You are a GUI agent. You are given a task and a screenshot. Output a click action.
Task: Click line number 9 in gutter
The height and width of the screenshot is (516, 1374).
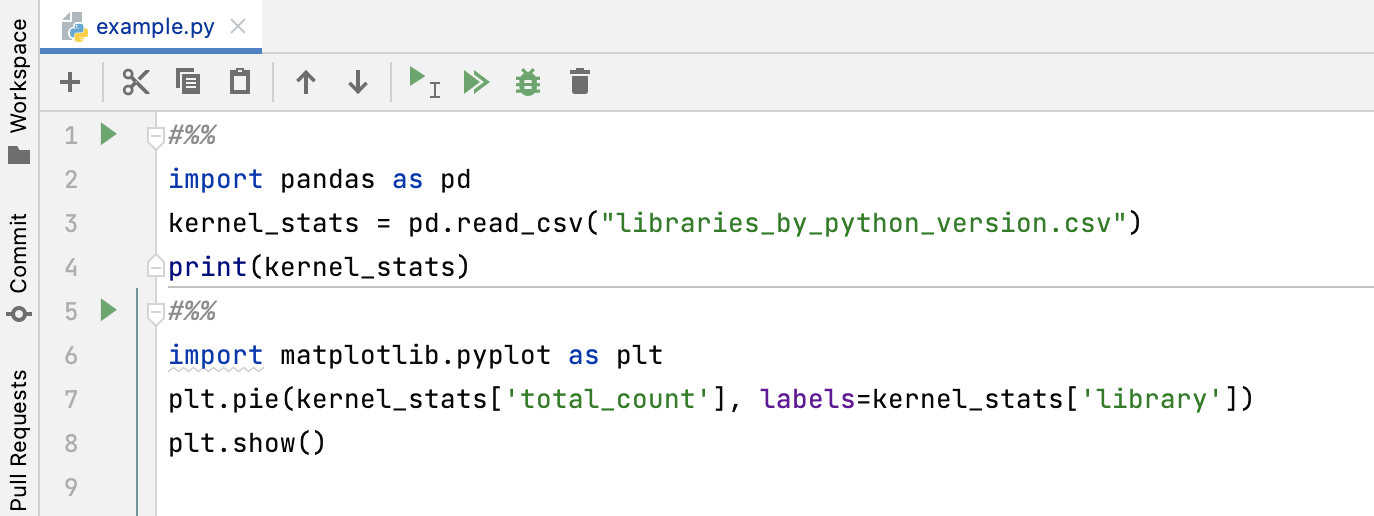[x=70, y=488]
